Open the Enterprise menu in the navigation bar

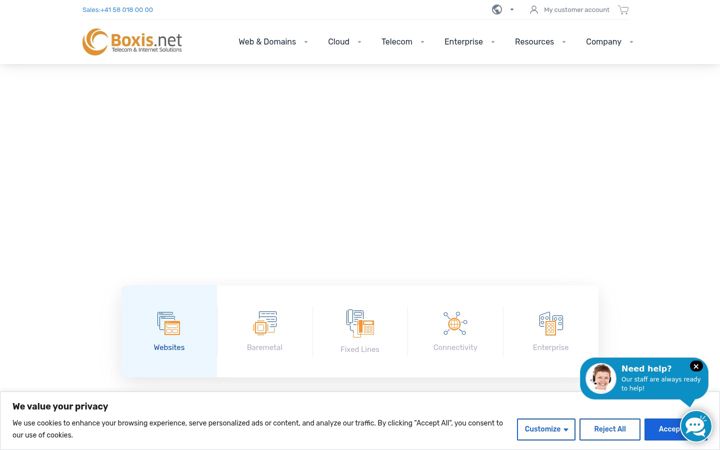(463, 42)
